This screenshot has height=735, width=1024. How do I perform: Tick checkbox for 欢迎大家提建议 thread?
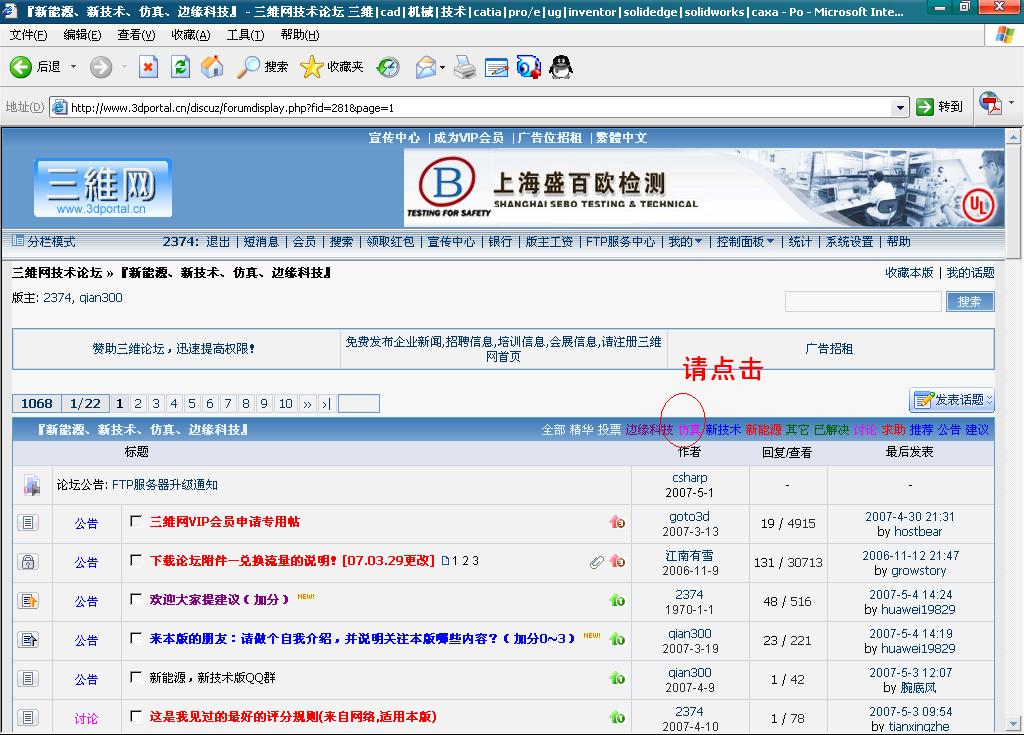[x=136, y=599]
